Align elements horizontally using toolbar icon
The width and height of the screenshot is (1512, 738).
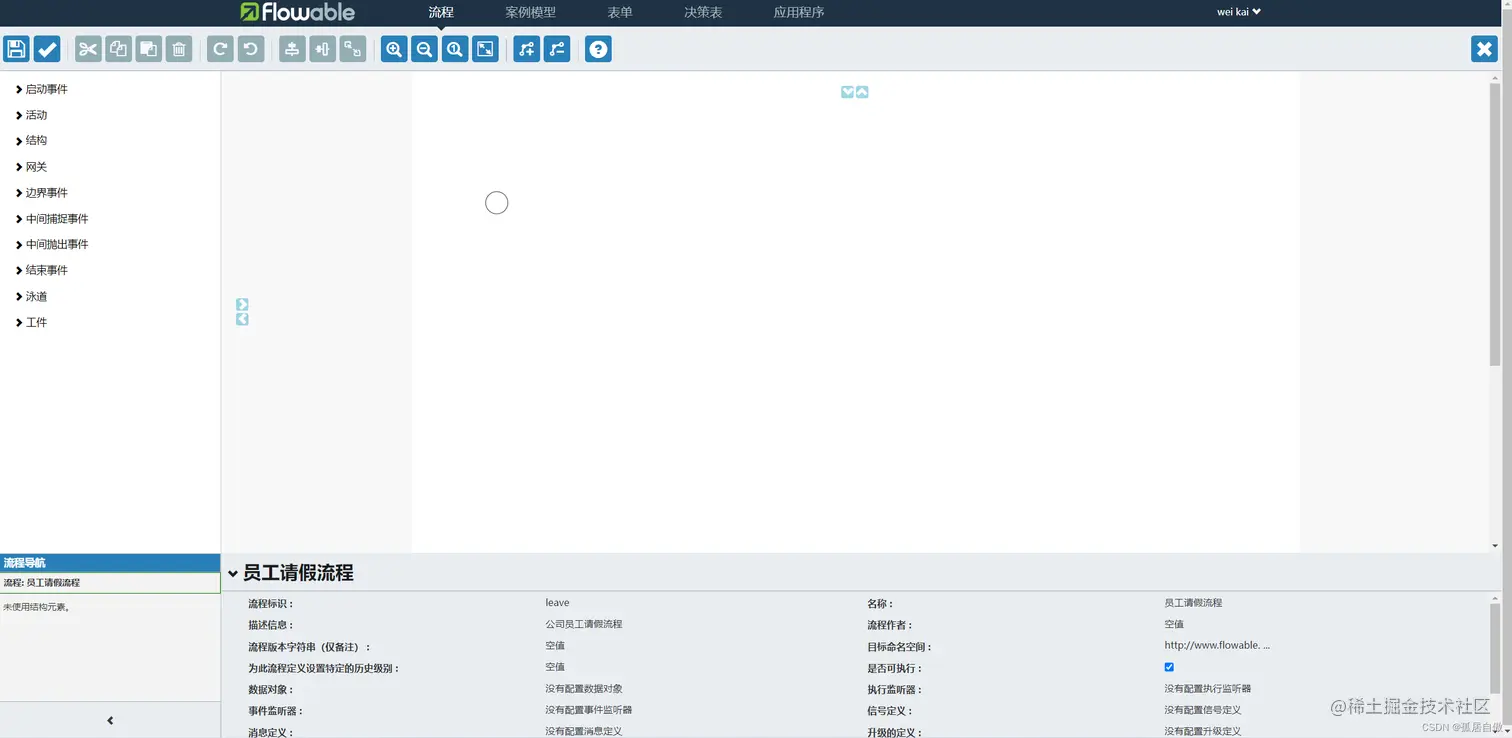coord(323,49)
